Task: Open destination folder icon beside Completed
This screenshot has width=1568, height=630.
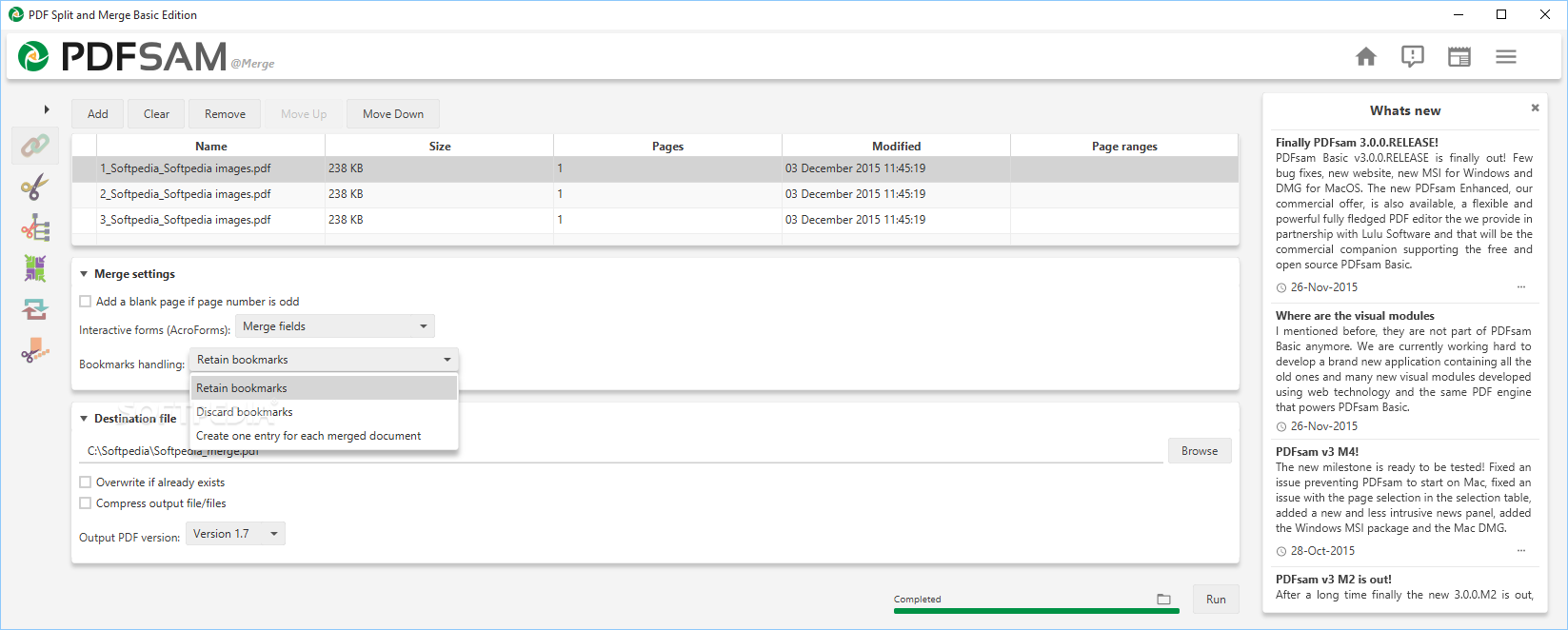Action: click(x=1163, y=599)
